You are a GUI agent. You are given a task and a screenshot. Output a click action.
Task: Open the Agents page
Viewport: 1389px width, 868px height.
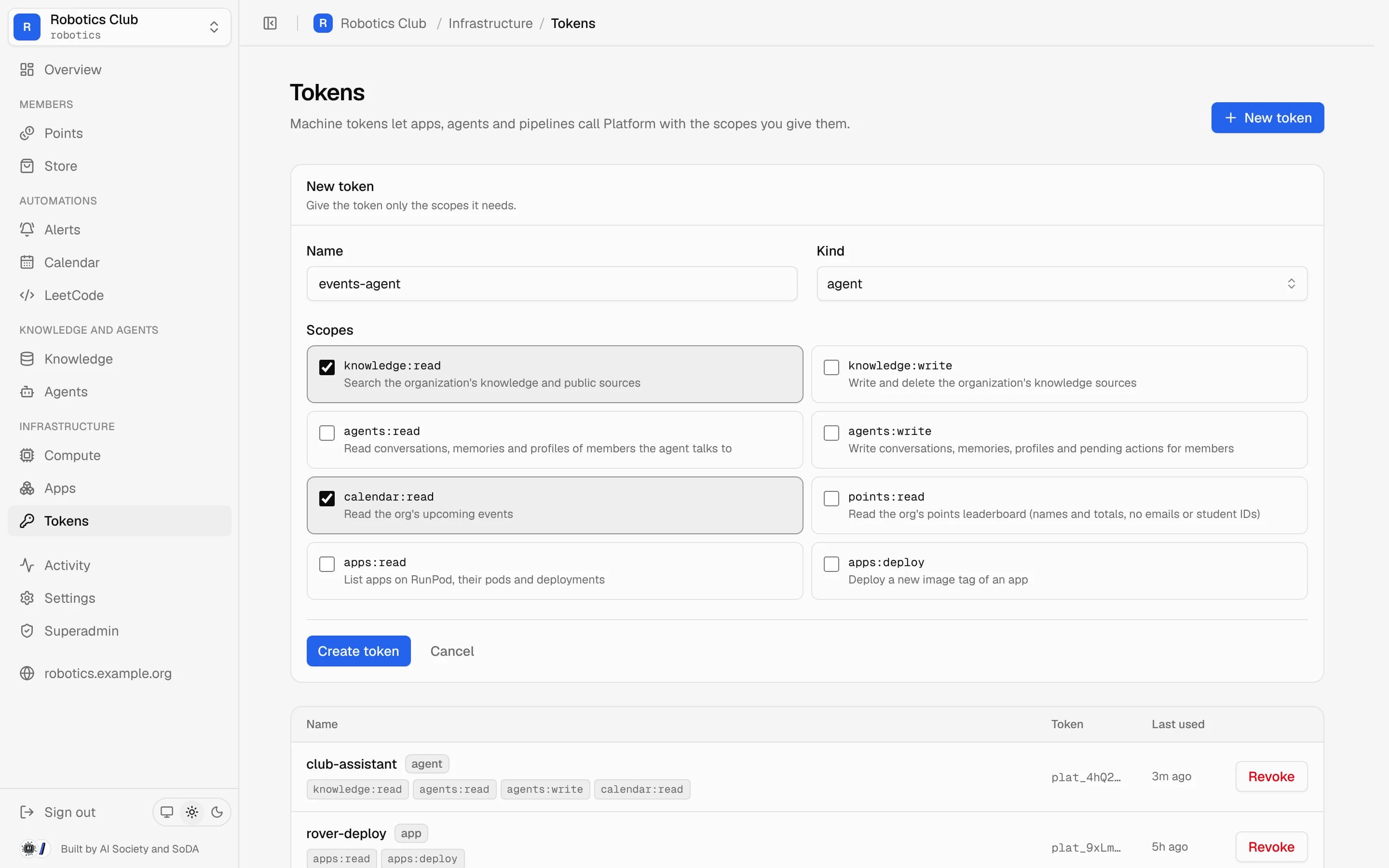click(120, 392)
